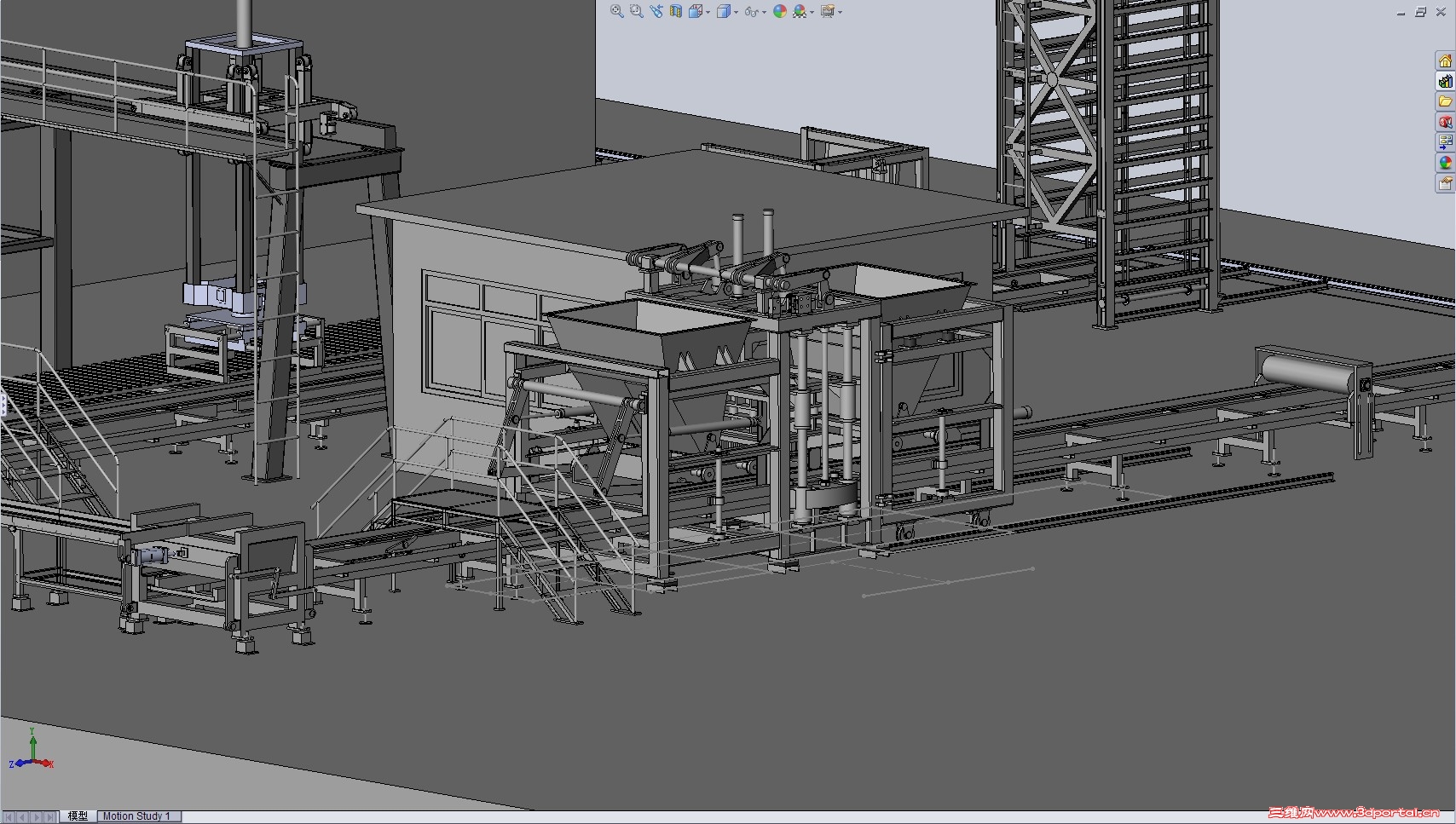Expand the Apply Scene dropdown arrow
Image resolution: width=1456 pixels, height=824 pixels.
812,12
